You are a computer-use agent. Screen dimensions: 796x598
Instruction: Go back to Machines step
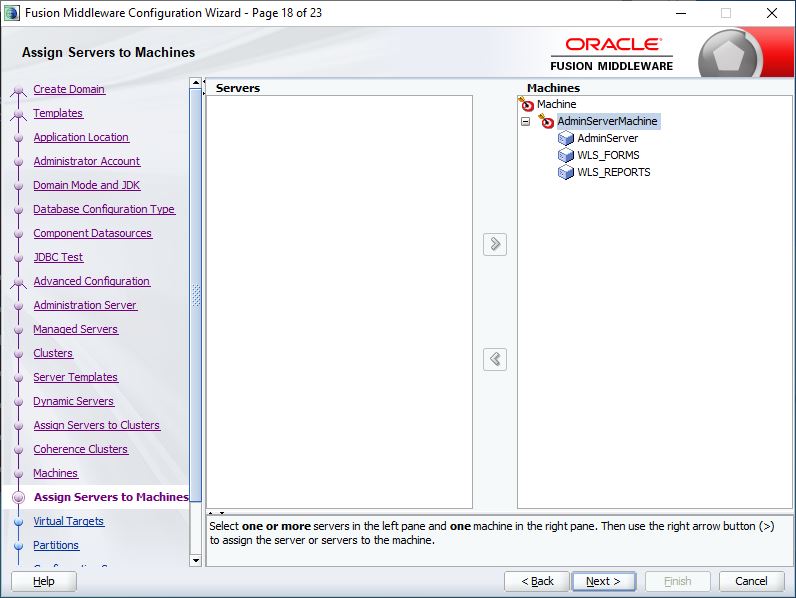55,473
